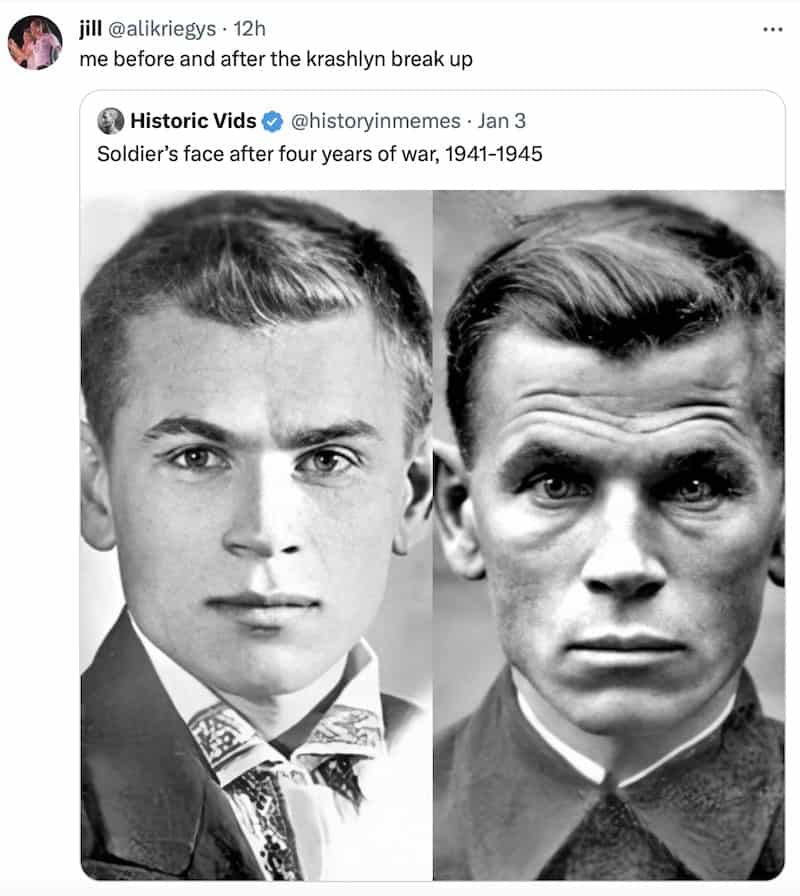This screenshot has height=896, width=800.
Task: View the young soldier photo on left
Action: pyautogui.click(x=257, y=535)
